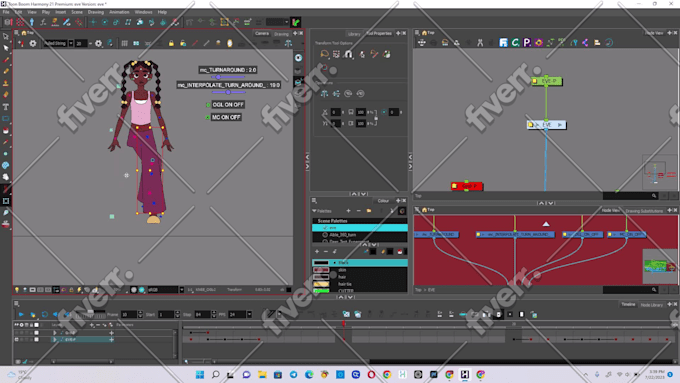This screenshot has height=383, width=680.
Task: Click the function curve icon in top toolbar
Action: pyautogui.click(x=43, y=22)
